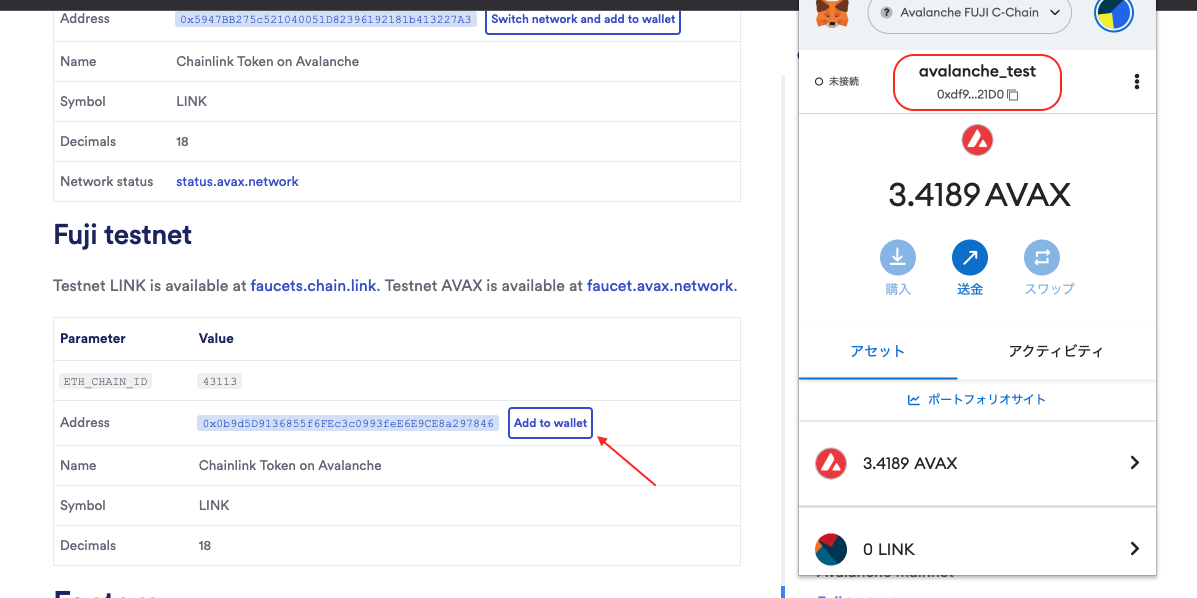The height and width of the screenshot is (598, 1197).
Task: Open the Avalanche FUJI C-Chain network dropdown
Action: coord(970,12)
